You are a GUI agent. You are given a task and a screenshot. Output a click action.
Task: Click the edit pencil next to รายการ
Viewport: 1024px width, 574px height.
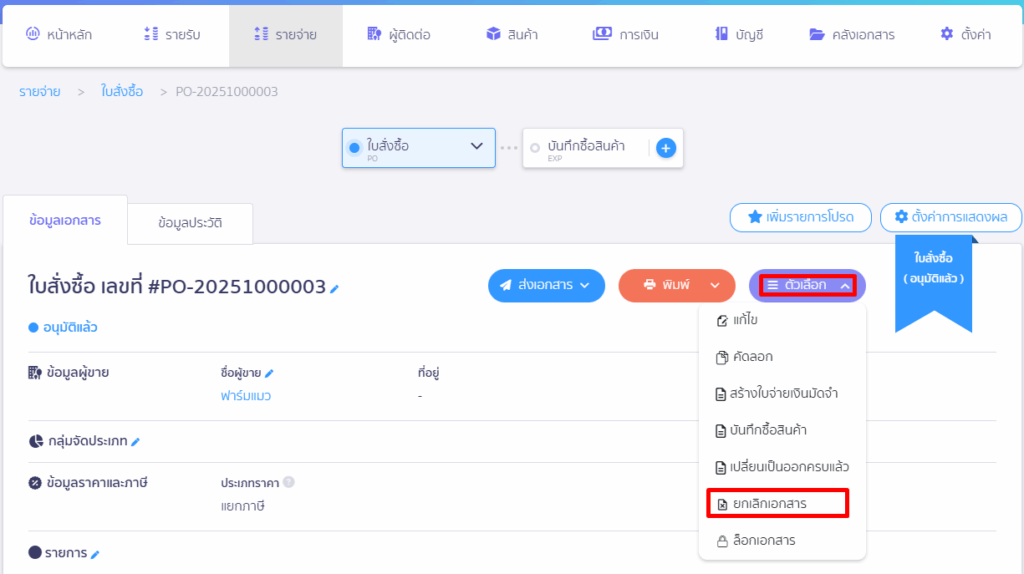pos(96,554)
